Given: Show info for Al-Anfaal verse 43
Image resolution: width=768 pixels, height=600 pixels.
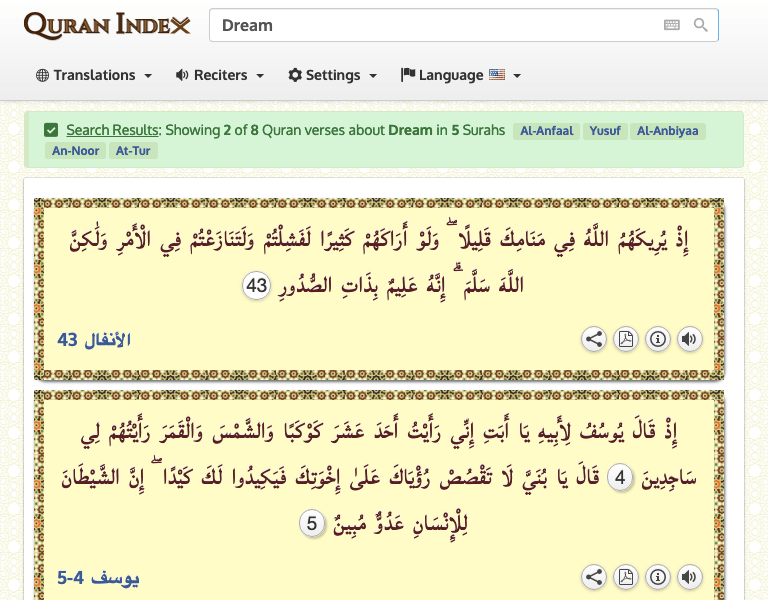Looking at the screenshot, I should point(658,339).
